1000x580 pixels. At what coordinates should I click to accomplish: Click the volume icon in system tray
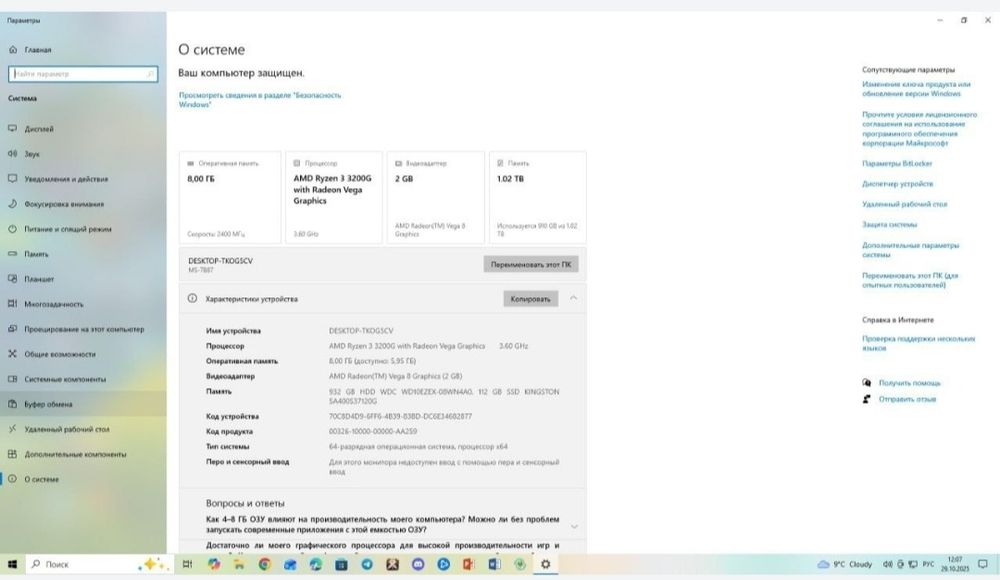coord(887,564)
